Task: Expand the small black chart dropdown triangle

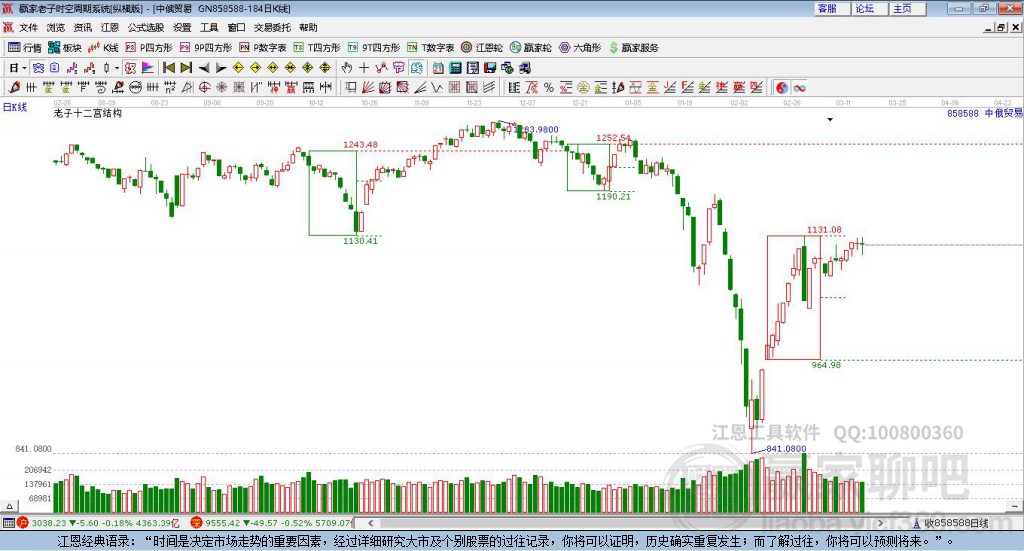Action: point(830,119)
